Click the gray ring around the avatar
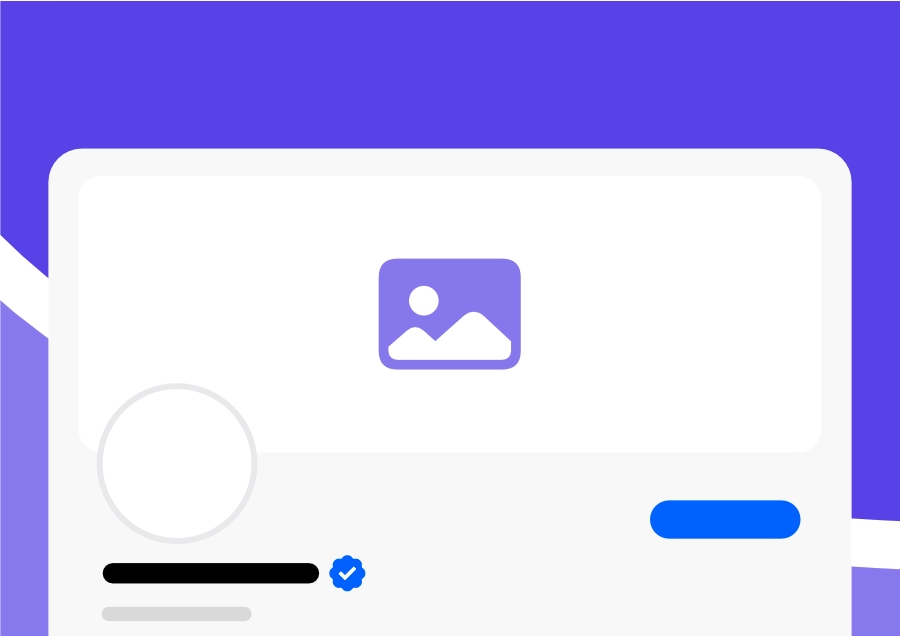This screenshot has height=636, width=900. 177,386
